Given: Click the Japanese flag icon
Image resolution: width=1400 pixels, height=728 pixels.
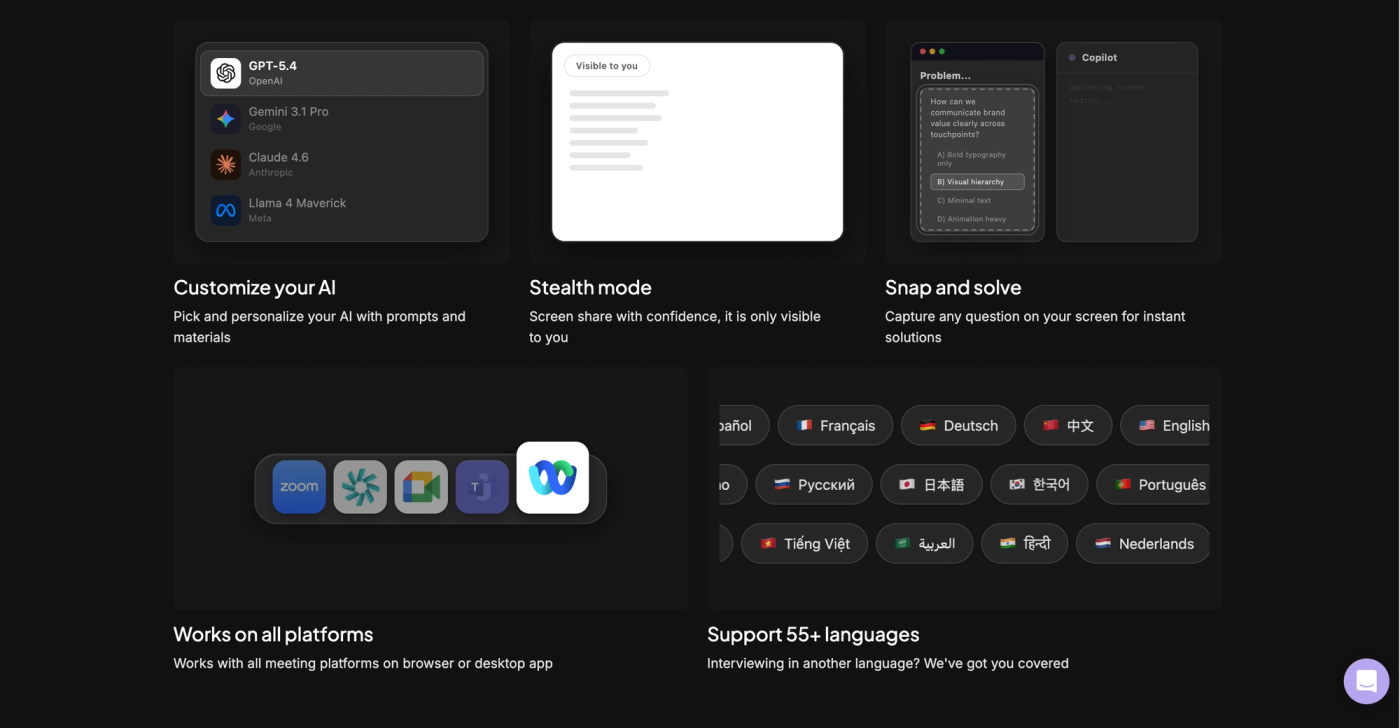Looking at the screenshot, I should (907, 484).
